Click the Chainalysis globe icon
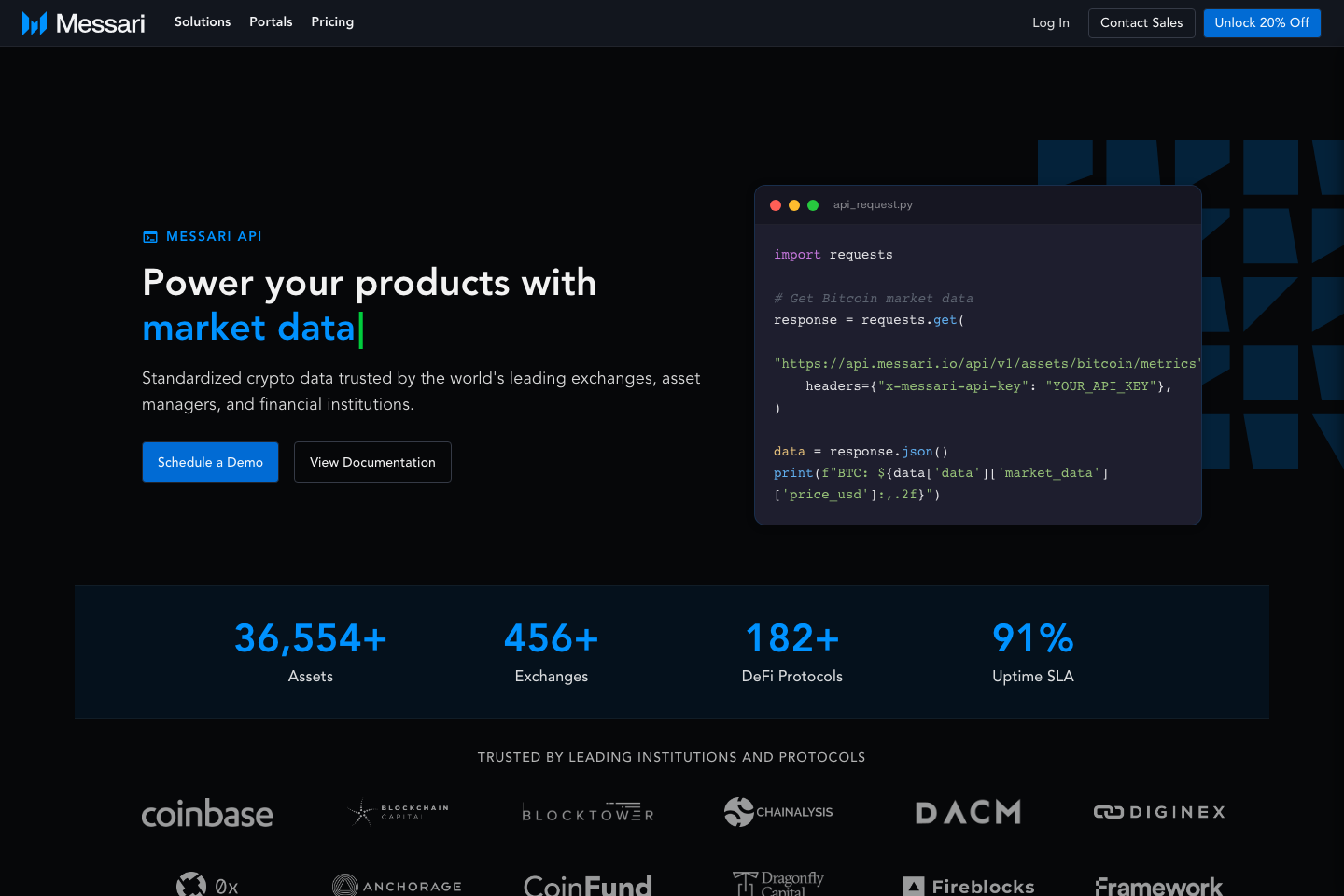Screen dimensions: 1344x896 (x=737, y=812)
